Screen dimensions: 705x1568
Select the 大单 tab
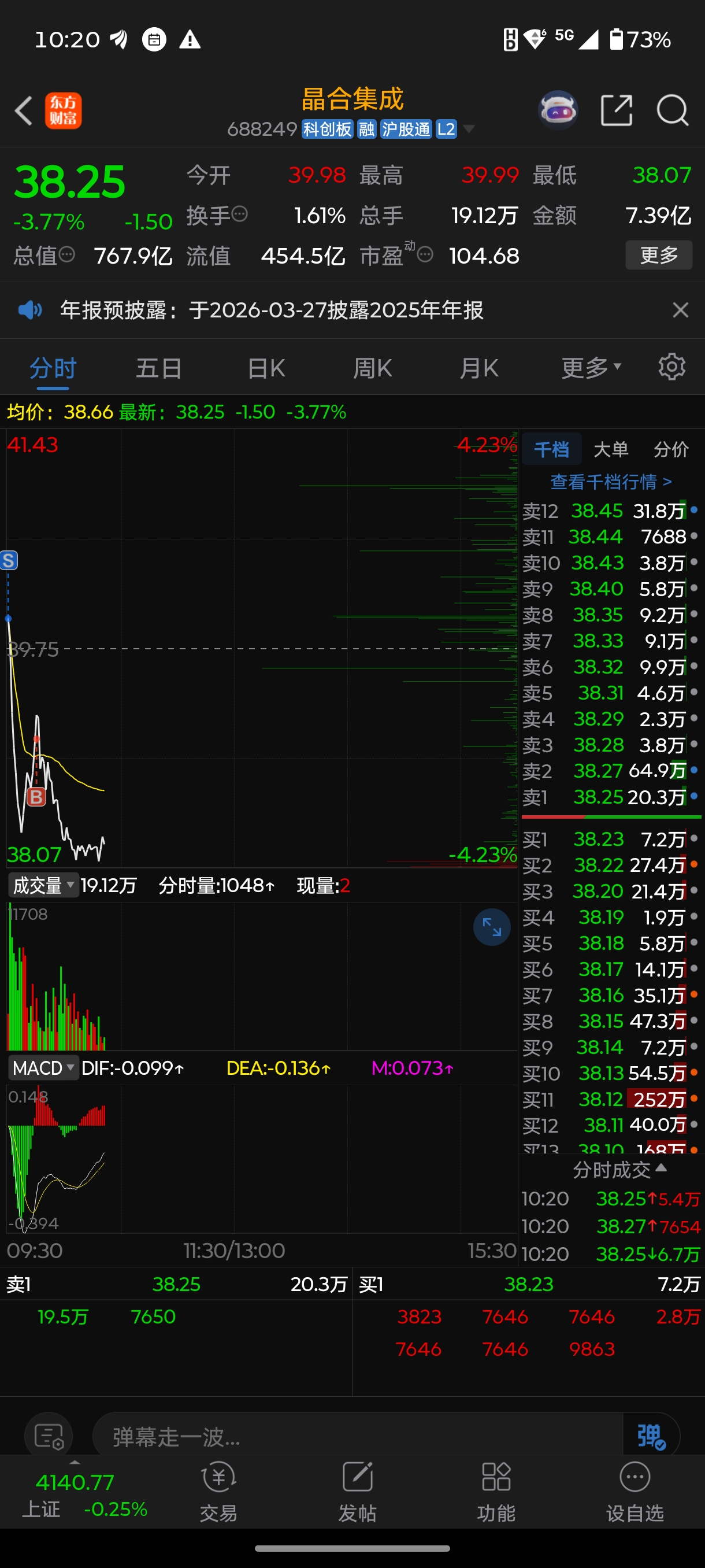(x=611, y=449)
